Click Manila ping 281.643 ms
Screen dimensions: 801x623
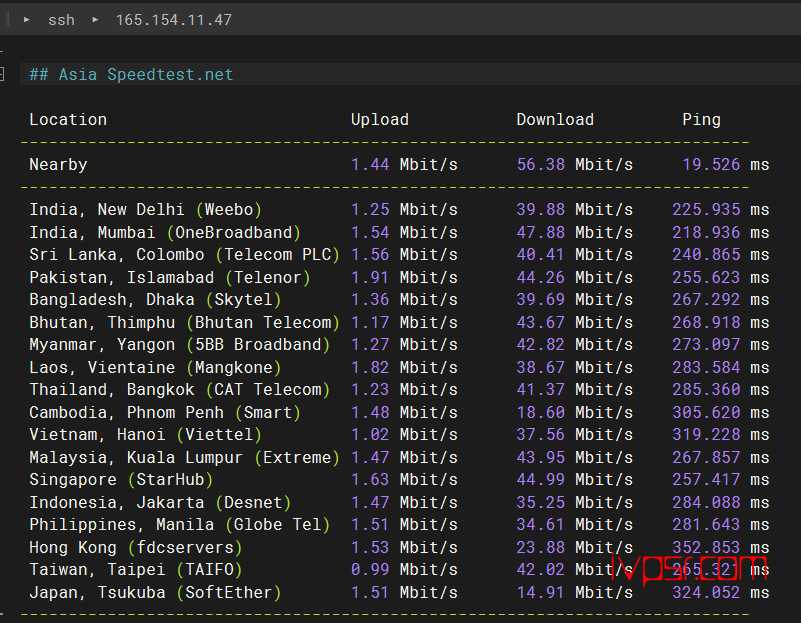tap(721, 524)
